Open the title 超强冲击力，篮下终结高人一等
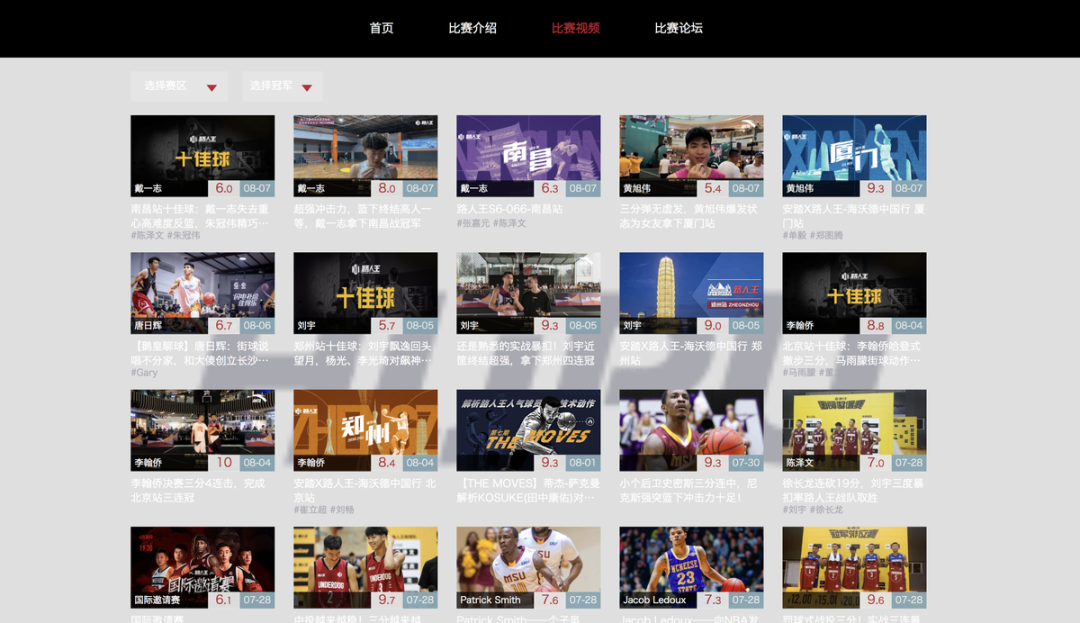 362,215
